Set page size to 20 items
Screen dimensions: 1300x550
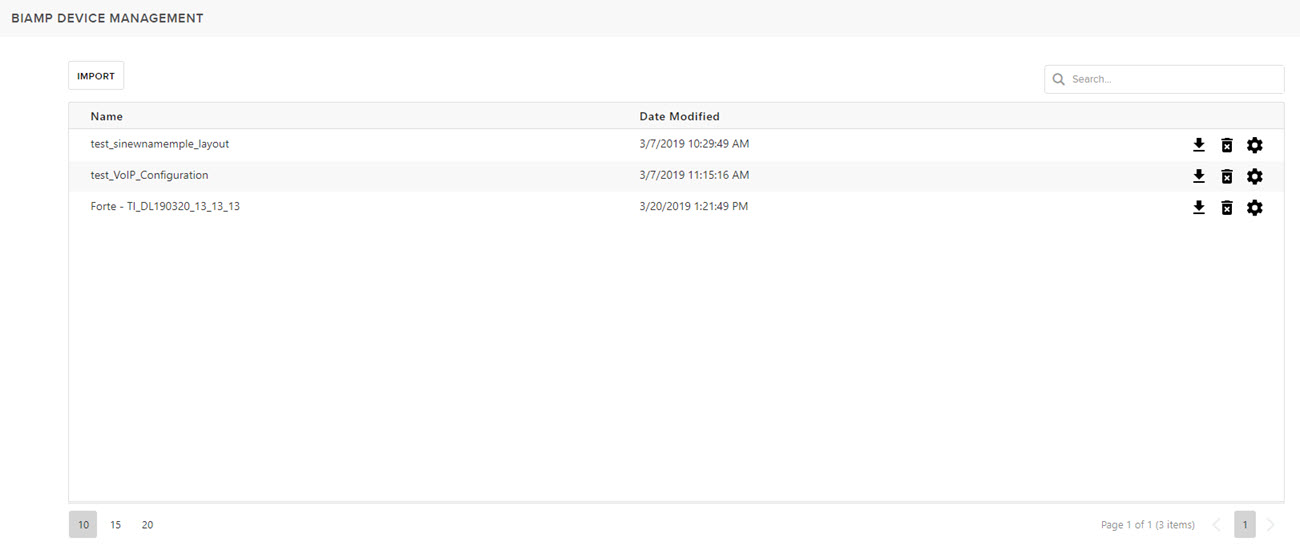(x=148, y=525)
